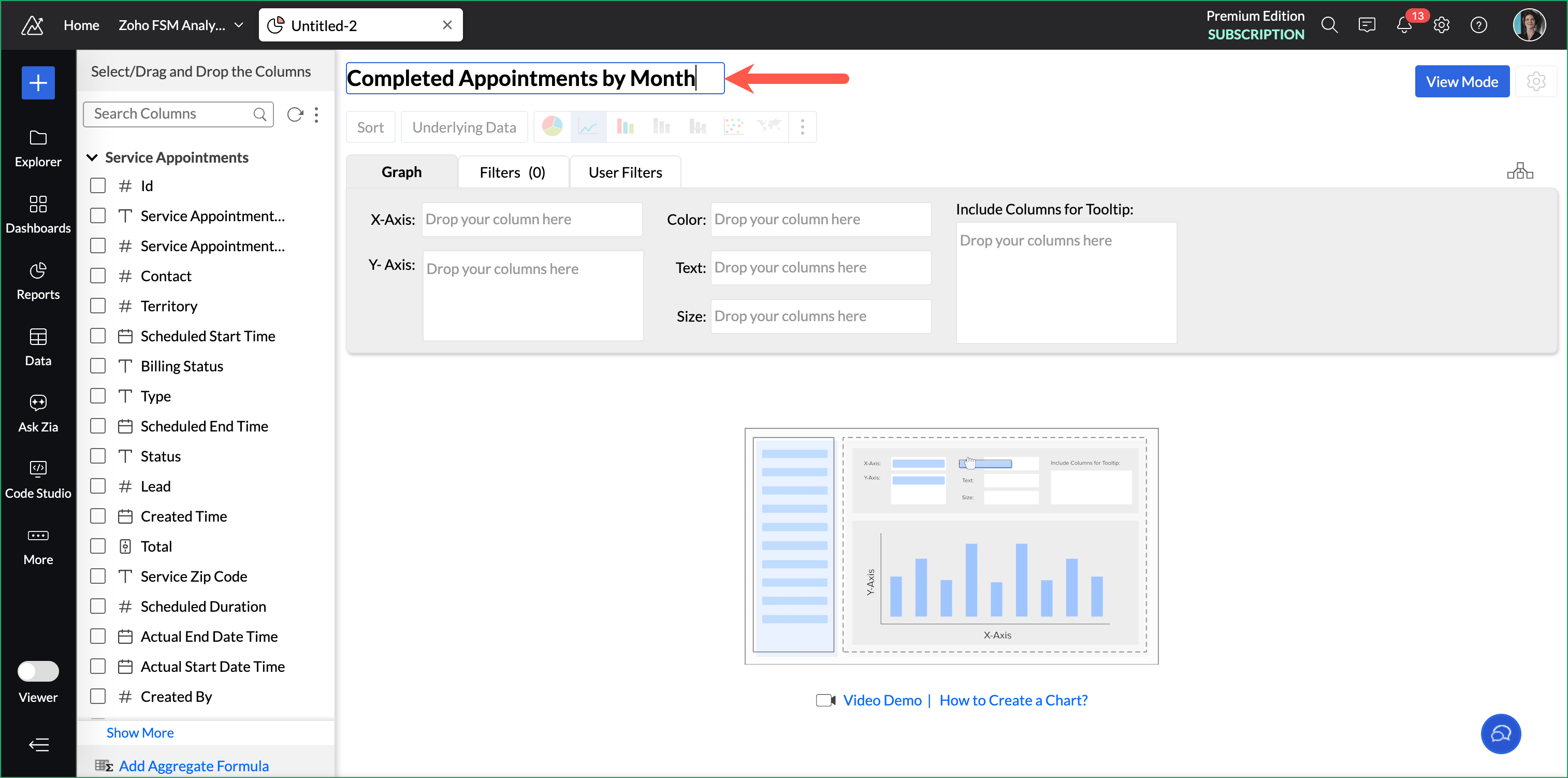1568x778 pixels.
Task: Click the Search Columns input field
Action: 170,114
